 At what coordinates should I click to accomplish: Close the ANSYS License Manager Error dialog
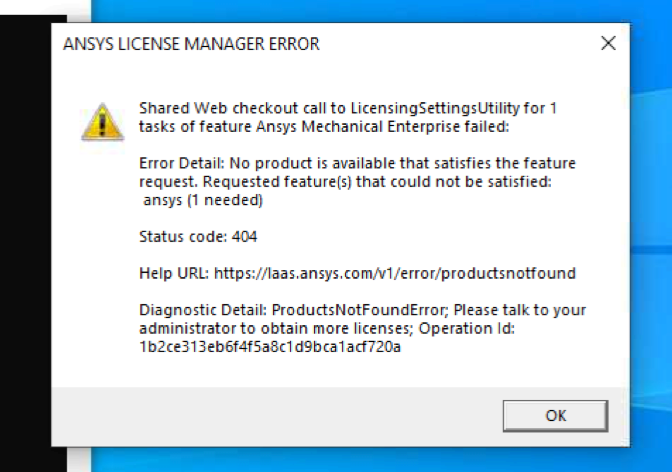tap(607, 44)
